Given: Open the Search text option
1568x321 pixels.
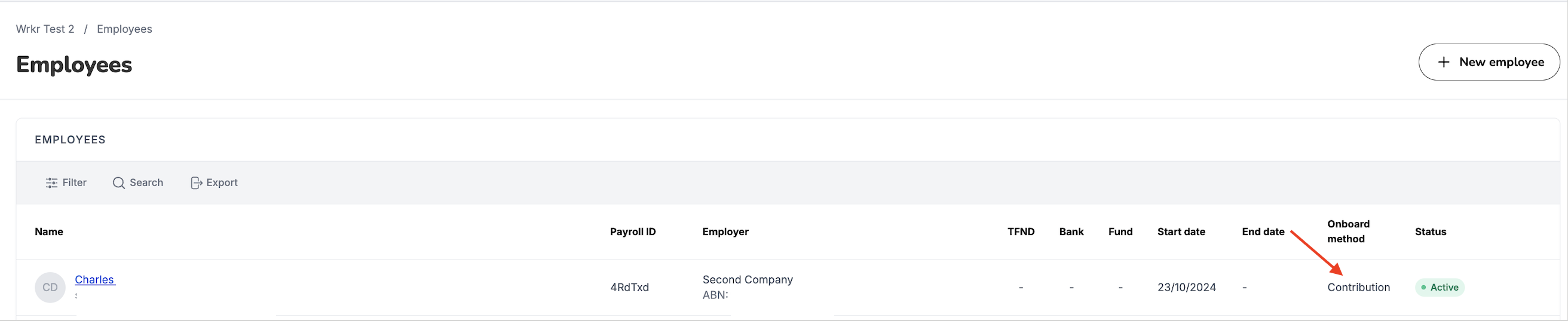Looking at the screenshot, I should (x=146, y=183).
